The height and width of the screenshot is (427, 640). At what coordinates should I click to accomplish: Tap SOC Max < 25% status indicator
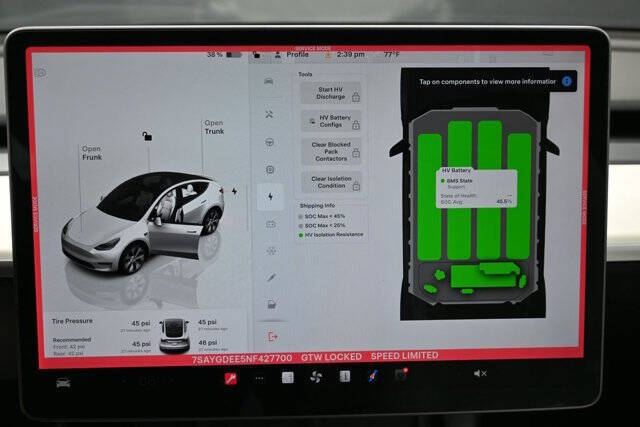pyautogui.click(x=322, y=225)
